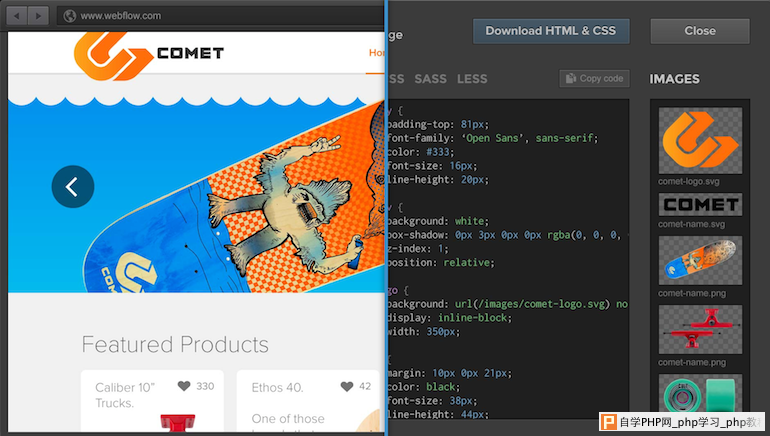Click the globe icon in address bar
Image resolution: width=770 pixels, height=436 pixels.
[x=70, y=16]
